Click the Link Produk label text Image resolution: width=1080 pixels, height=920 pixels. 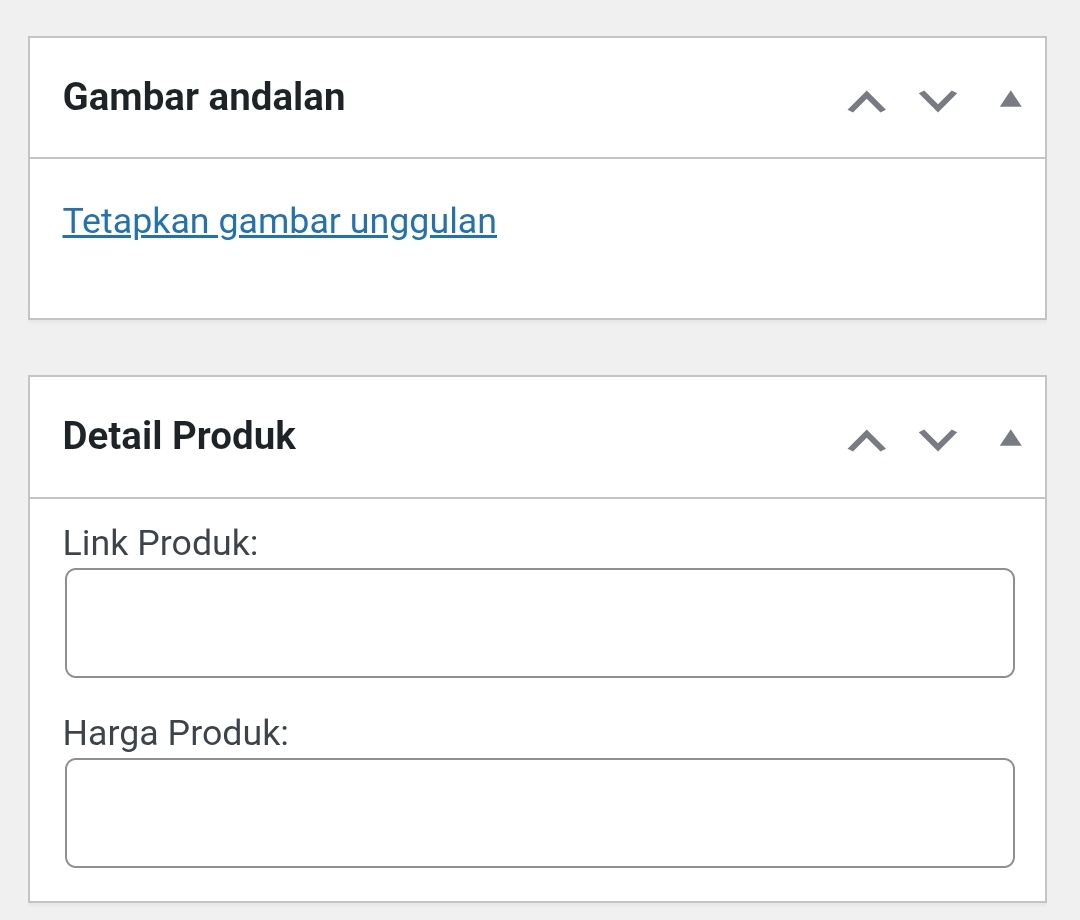pyautogui.click(x=162, y=543)
